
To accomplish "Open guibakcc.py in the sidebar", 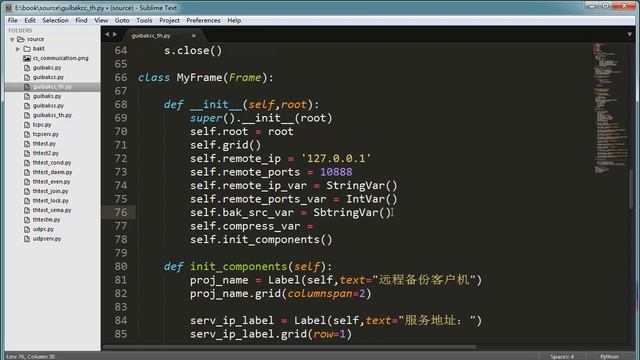I will tap(48, 77).
